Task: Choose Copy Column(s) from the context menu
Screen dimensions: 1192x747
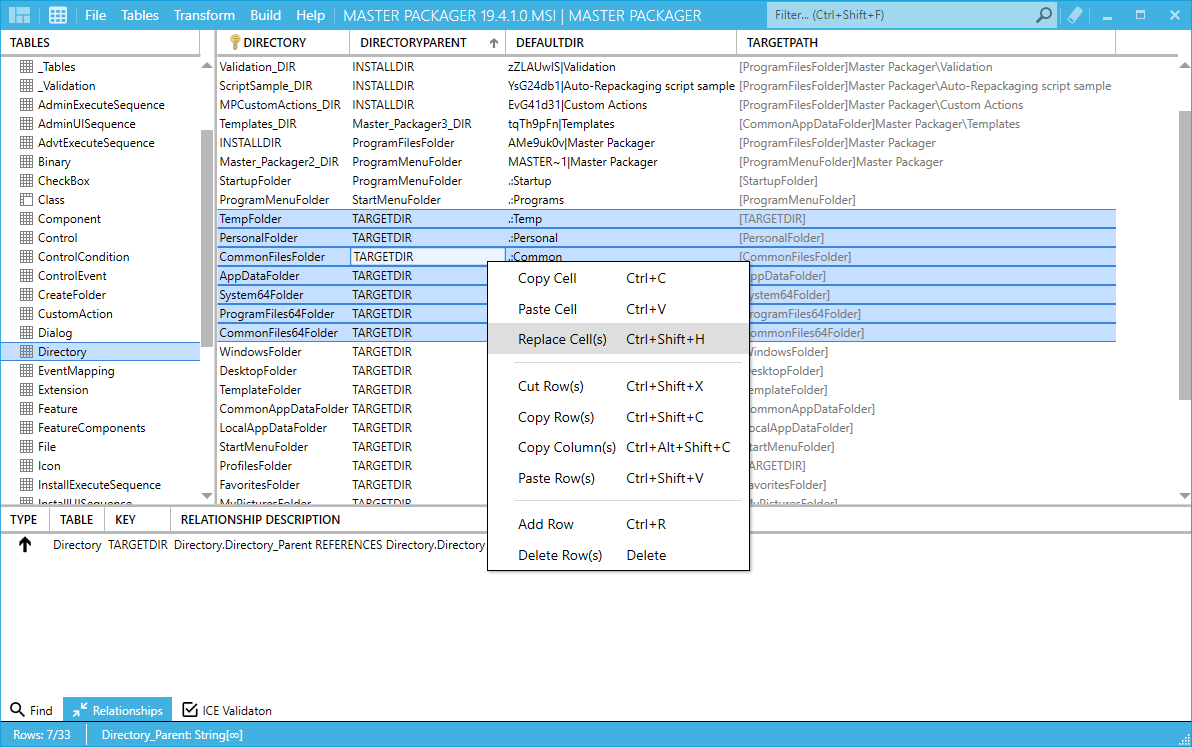Action: coord(618,447)
